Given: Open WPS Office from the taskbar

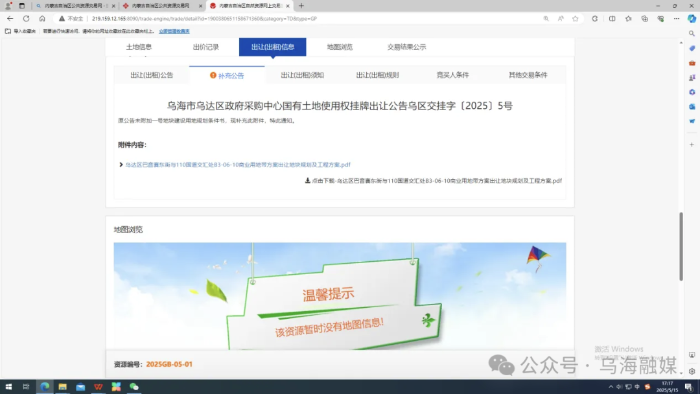Looking at the screenshot, I should 98,387.
